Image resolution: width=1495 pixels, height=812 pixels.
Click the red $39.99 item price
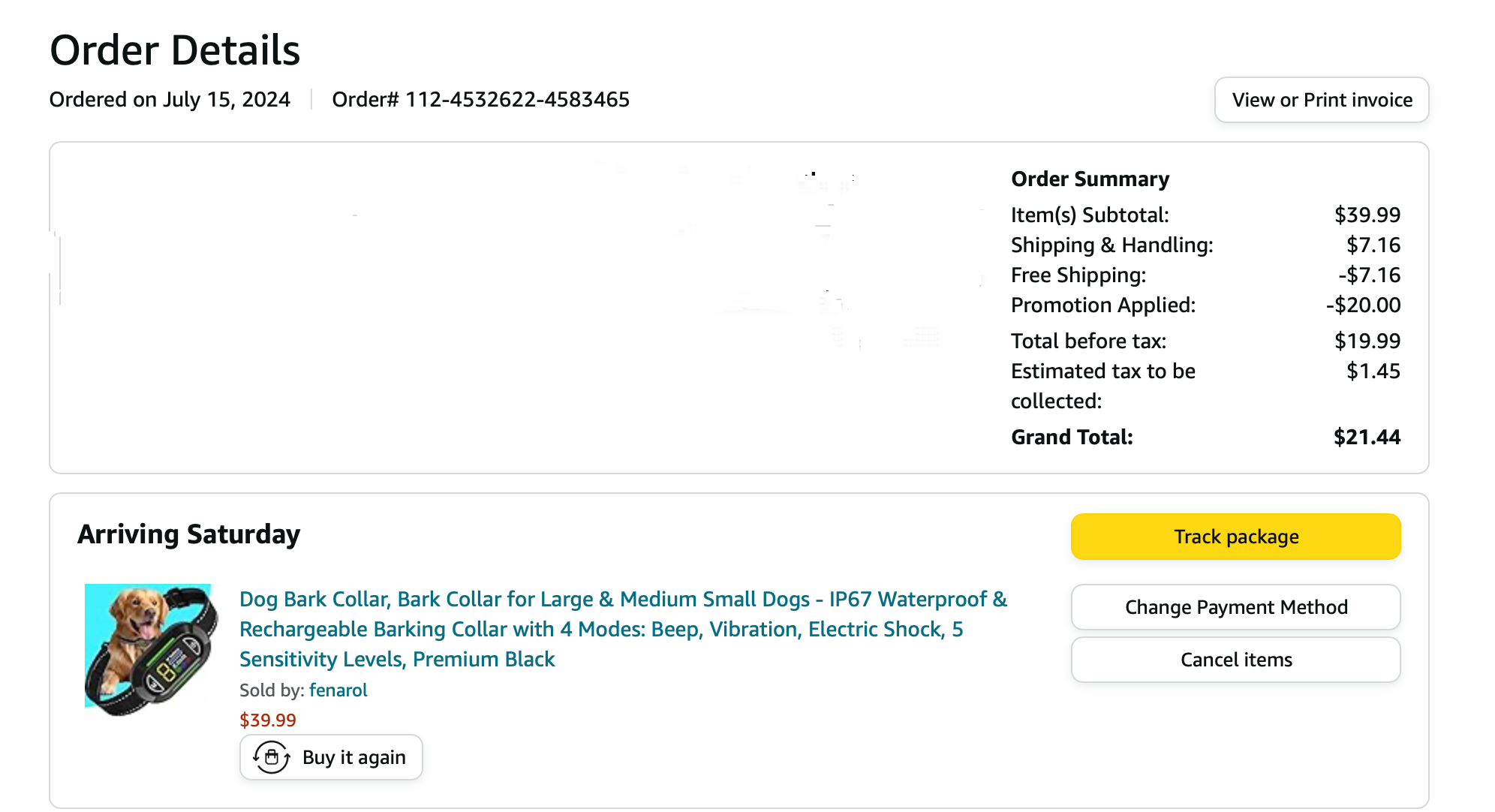click(x=267, y=720)
